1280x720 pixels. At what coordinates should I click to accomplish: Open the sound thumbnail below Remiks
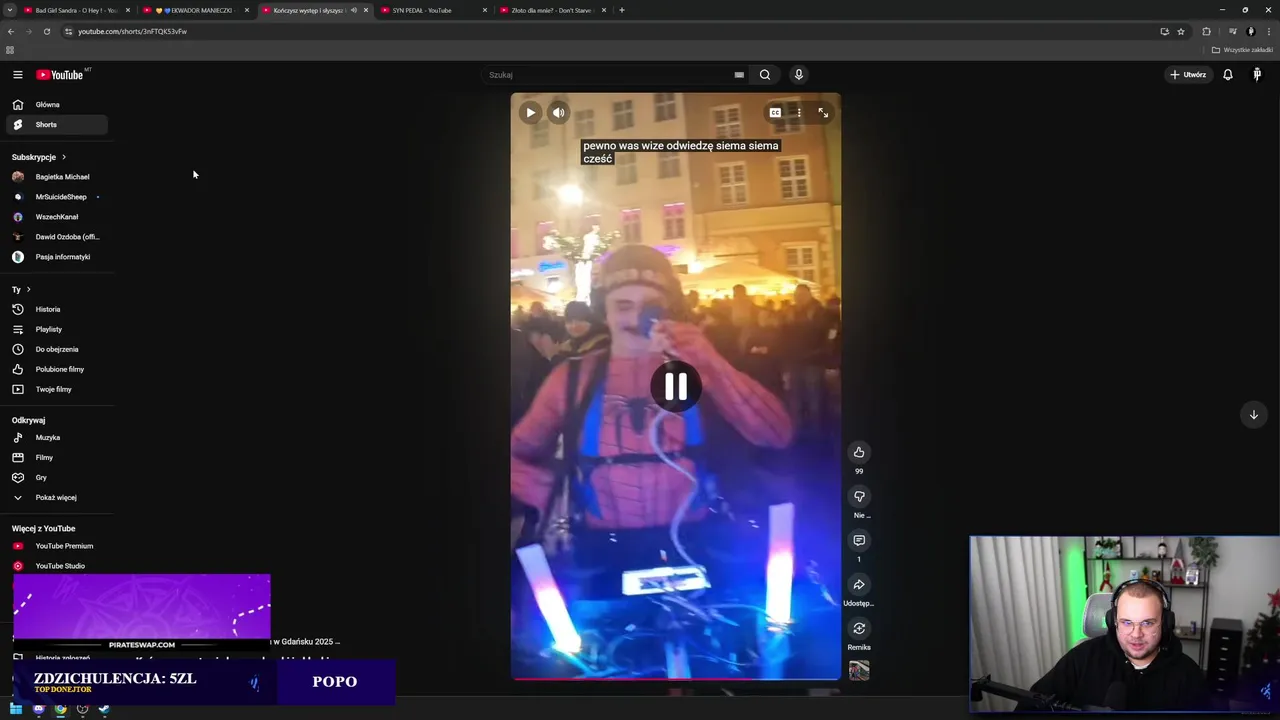pyautogui.click(x=859, y=671)
